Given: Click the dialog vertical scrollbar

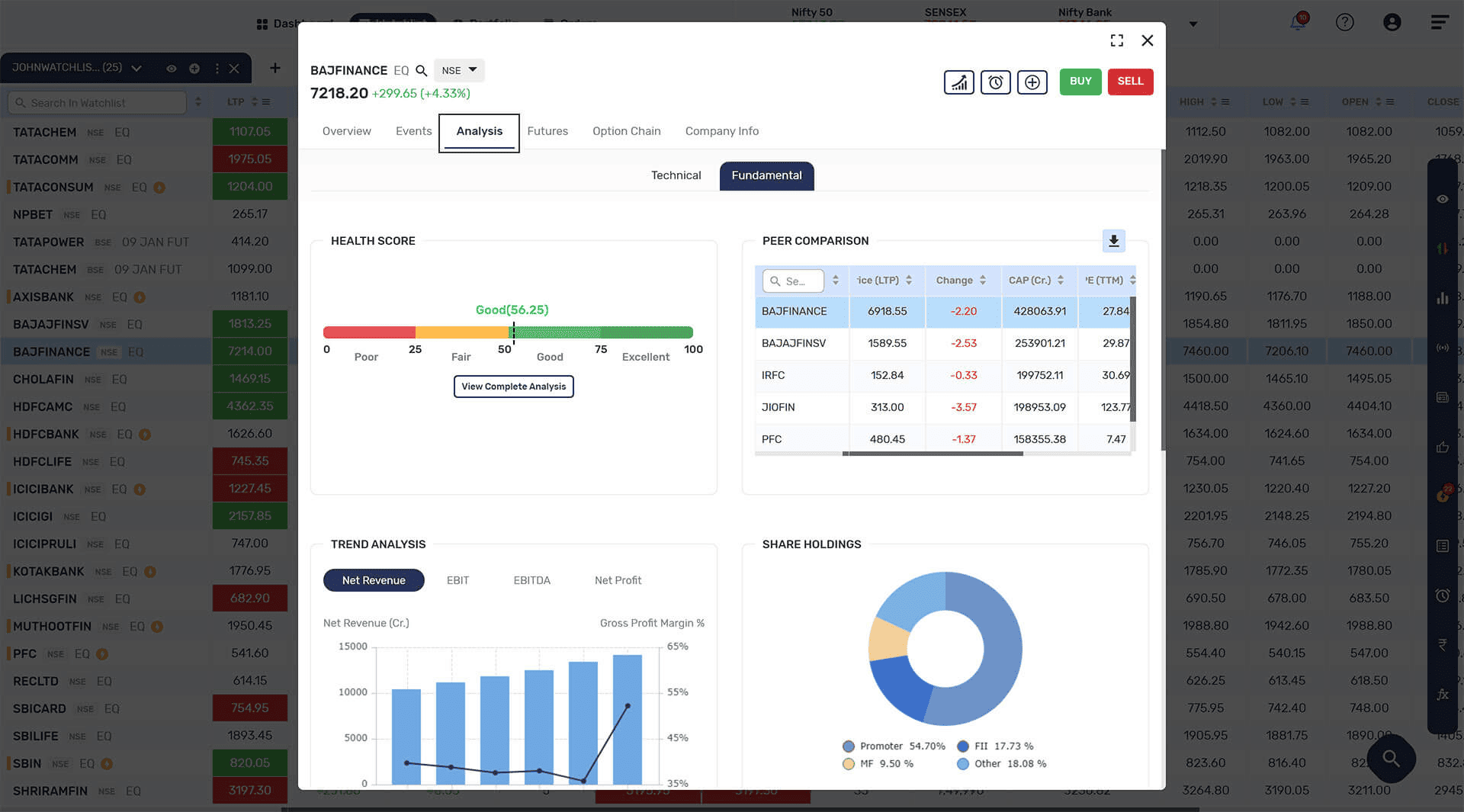Looking at the screenshot, I should 1162,300.
